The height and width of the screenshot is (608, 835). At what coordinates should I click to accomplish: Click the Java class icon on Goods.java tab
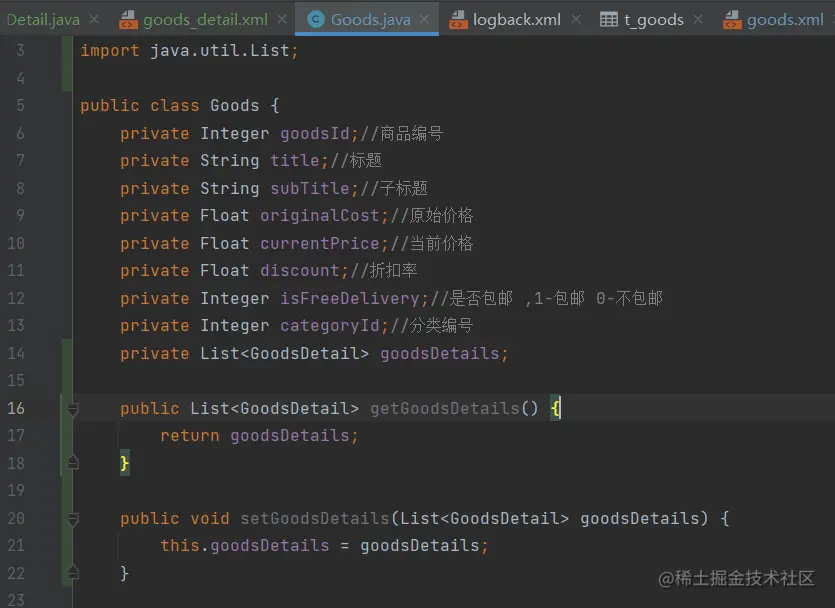[x=316, y=20]
